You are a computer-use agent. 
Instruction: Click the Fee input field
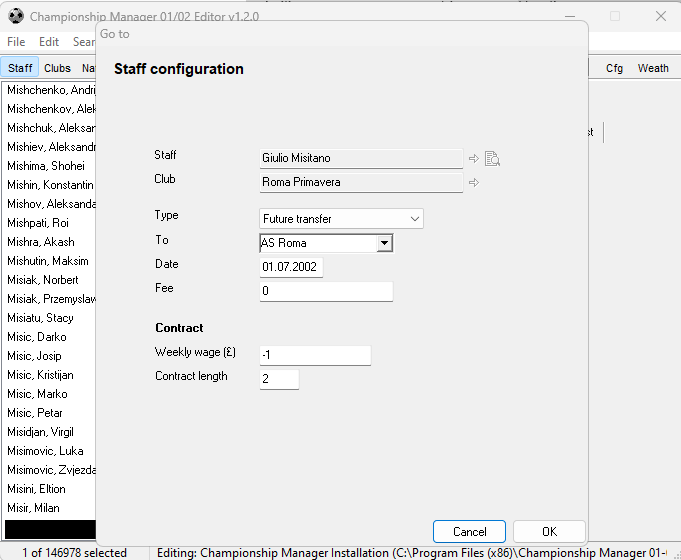tap(326, 291)
